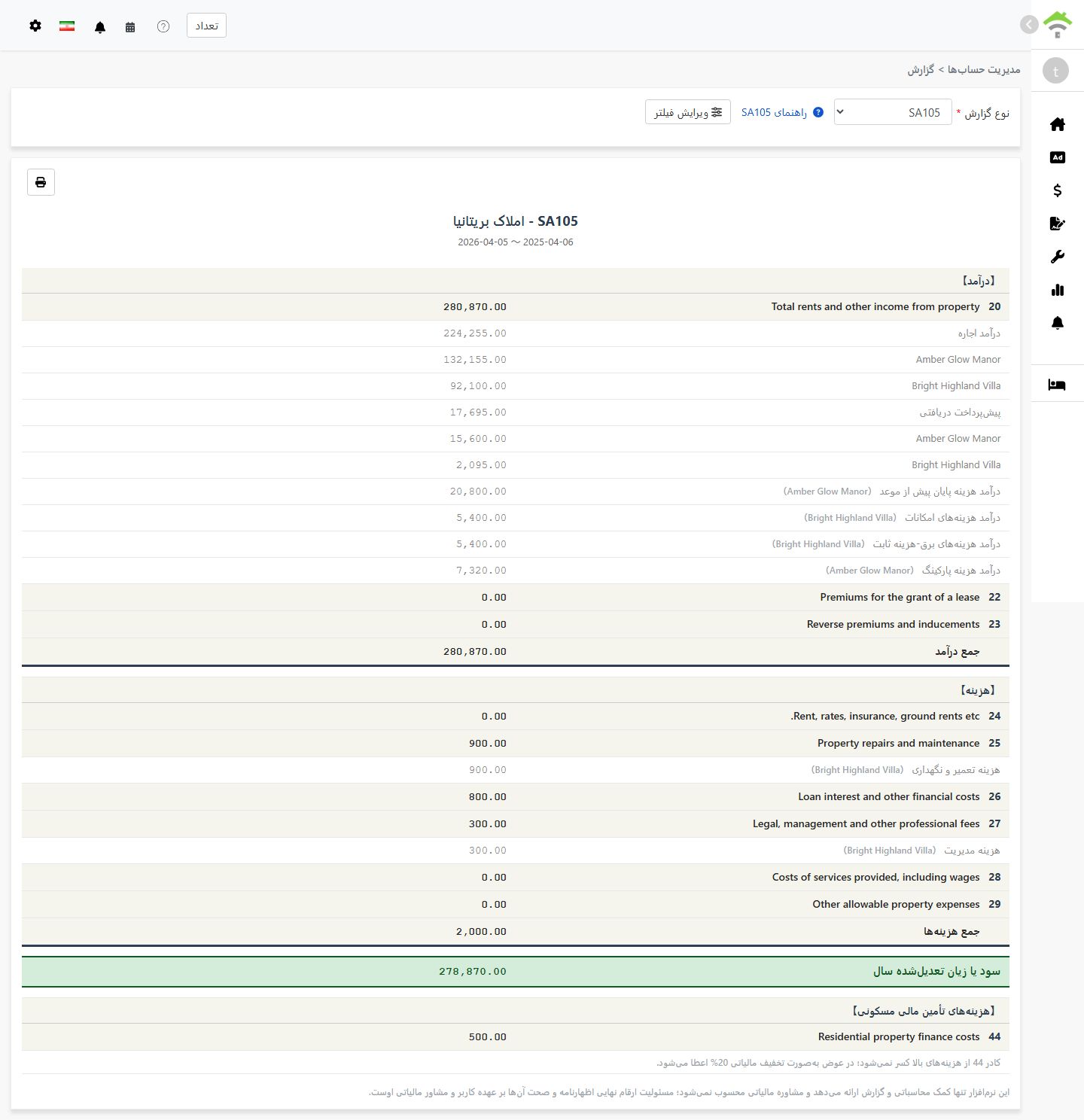This screenshot has height=1120, width=1084.
Task: Open the home icon in sidebar
Action: pyautogui.click(x=1057, y=124)
